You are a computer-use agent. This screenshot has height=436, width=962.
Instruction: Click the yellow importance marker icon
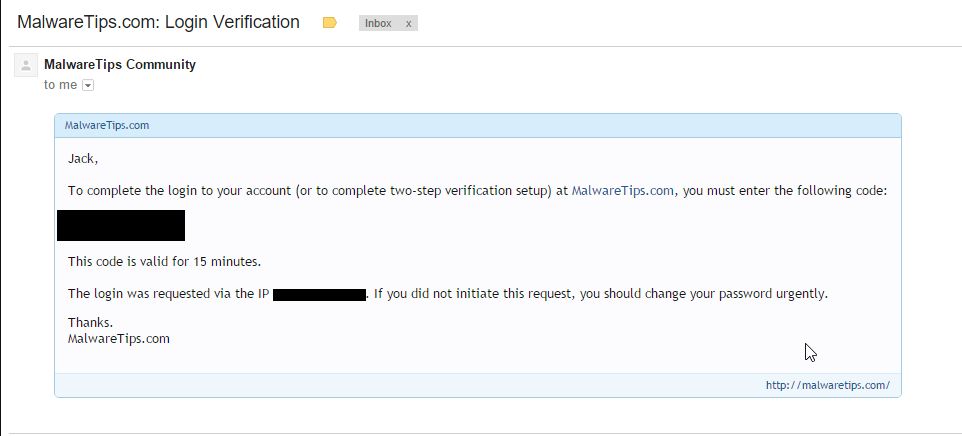330,23
